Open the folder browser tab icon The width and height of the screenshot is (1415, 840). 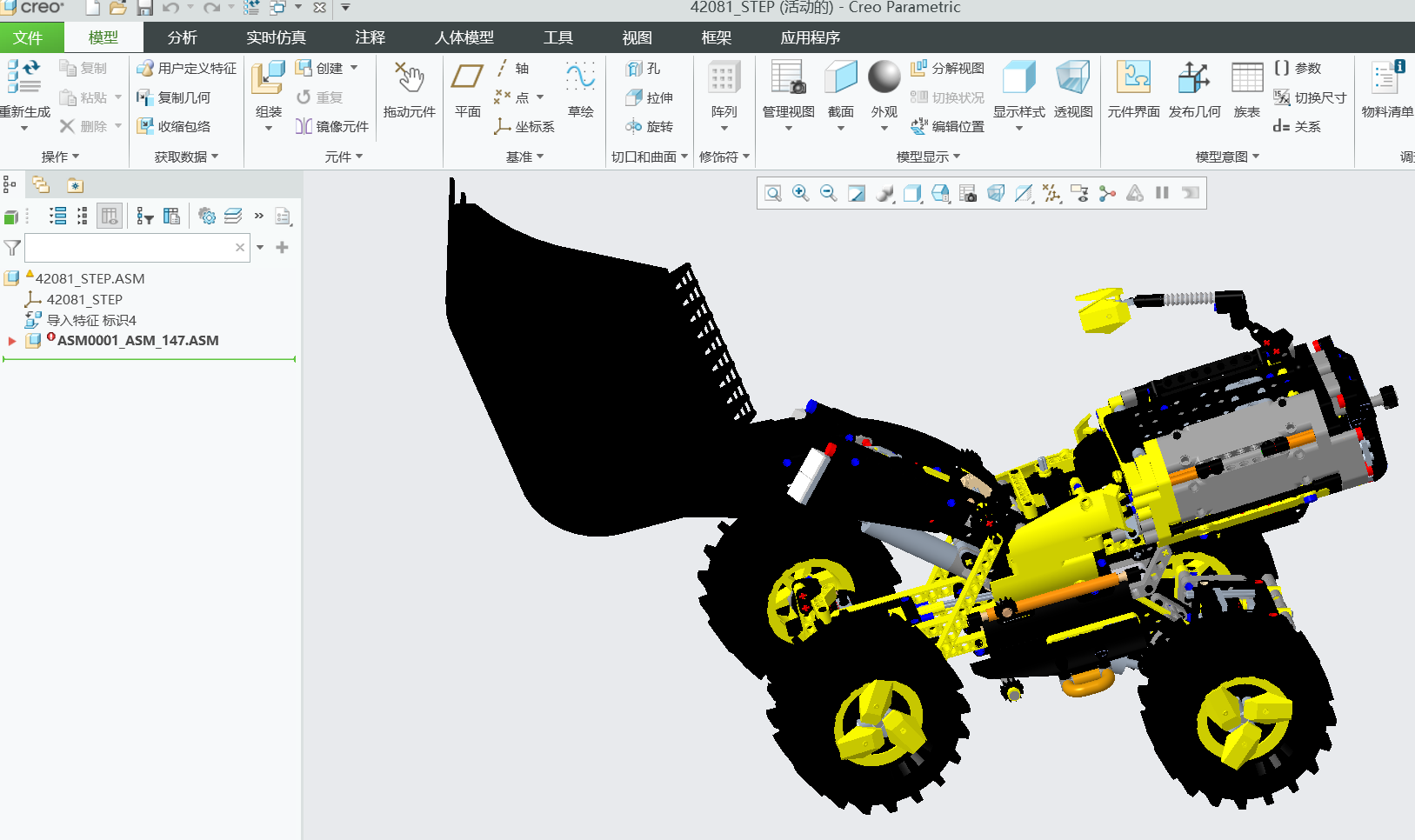pyautogui.click(x=41, y=184)
